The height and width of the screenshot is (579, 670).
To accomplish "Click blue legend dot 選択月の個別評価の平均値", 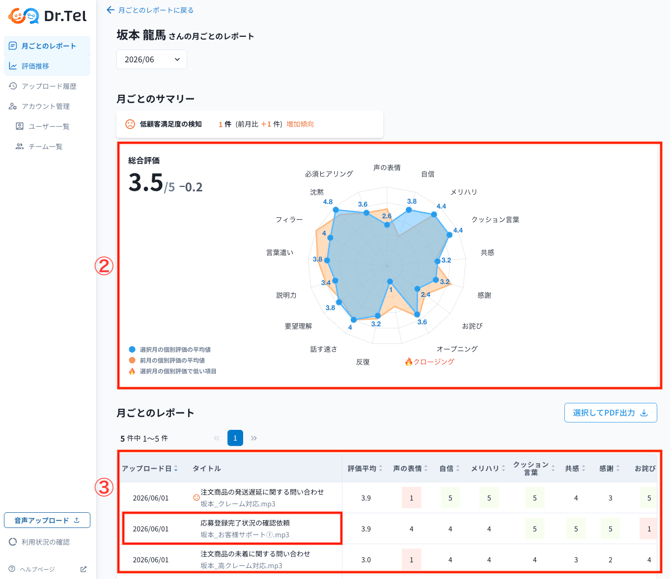I will click(132, 349).
